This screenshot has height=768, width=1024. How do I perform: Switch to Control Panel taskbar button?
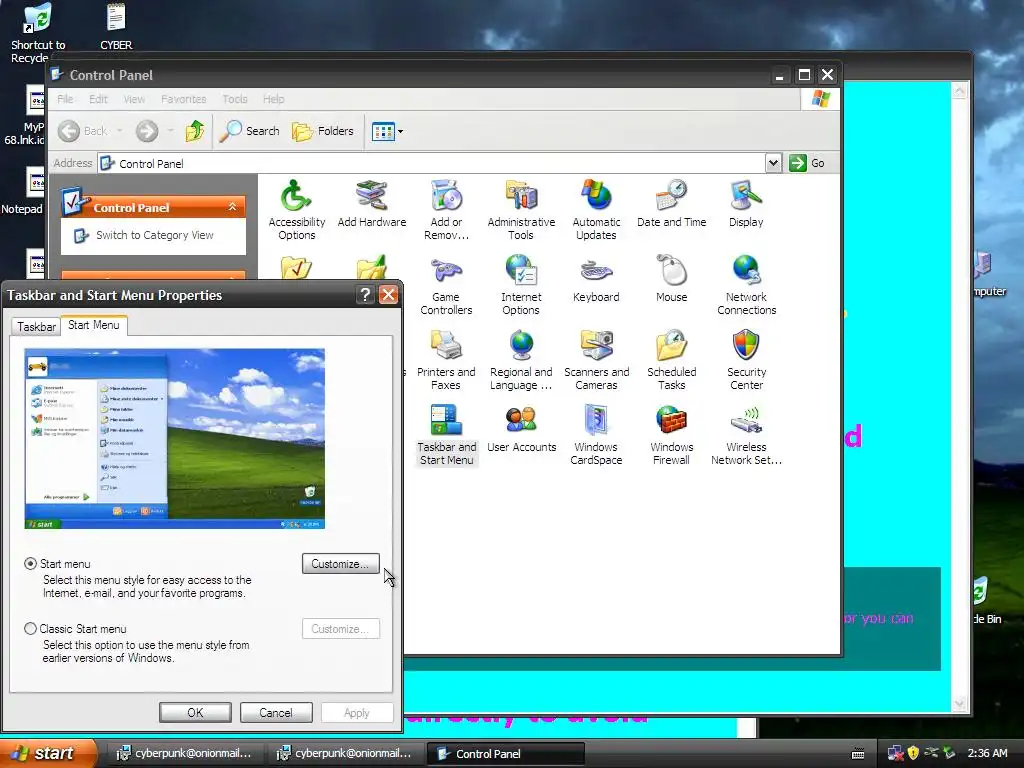coord(505,754)
